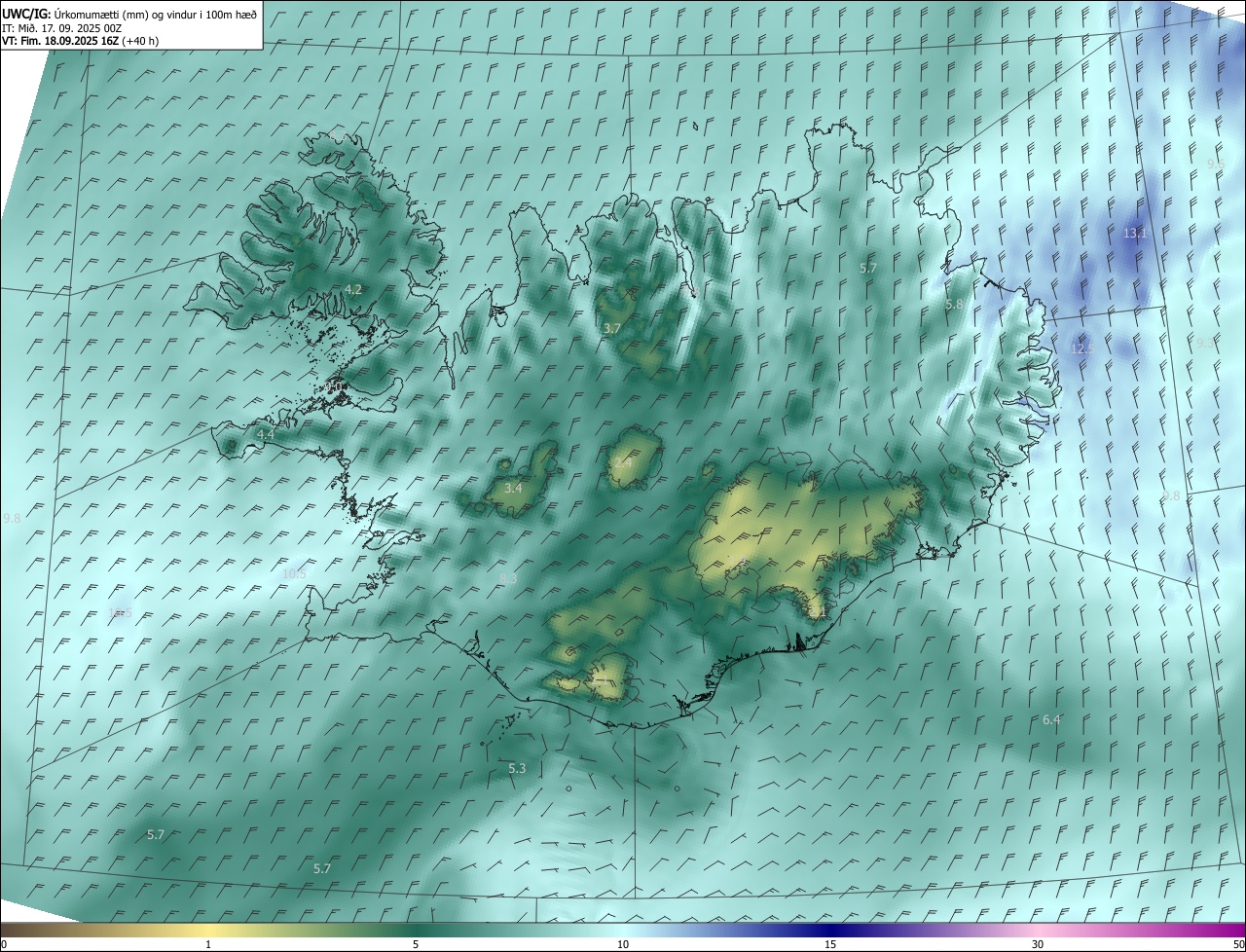Click the 3.7 value in north Iceland
1246x952 pixels.
tap(611, 329)
